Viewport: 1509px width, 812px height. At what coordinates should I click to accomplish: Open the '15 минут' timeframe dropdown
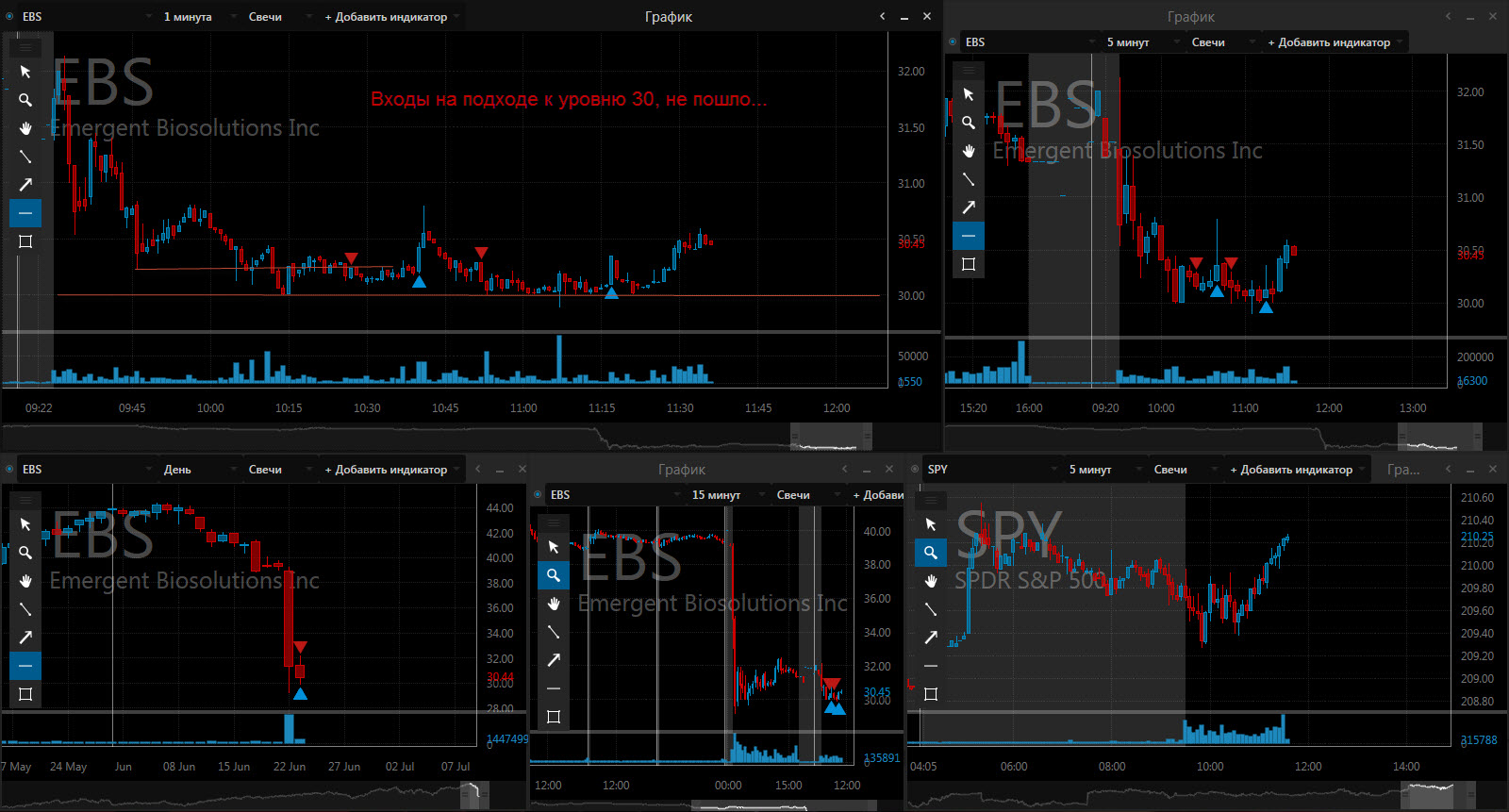click(726, 495)
